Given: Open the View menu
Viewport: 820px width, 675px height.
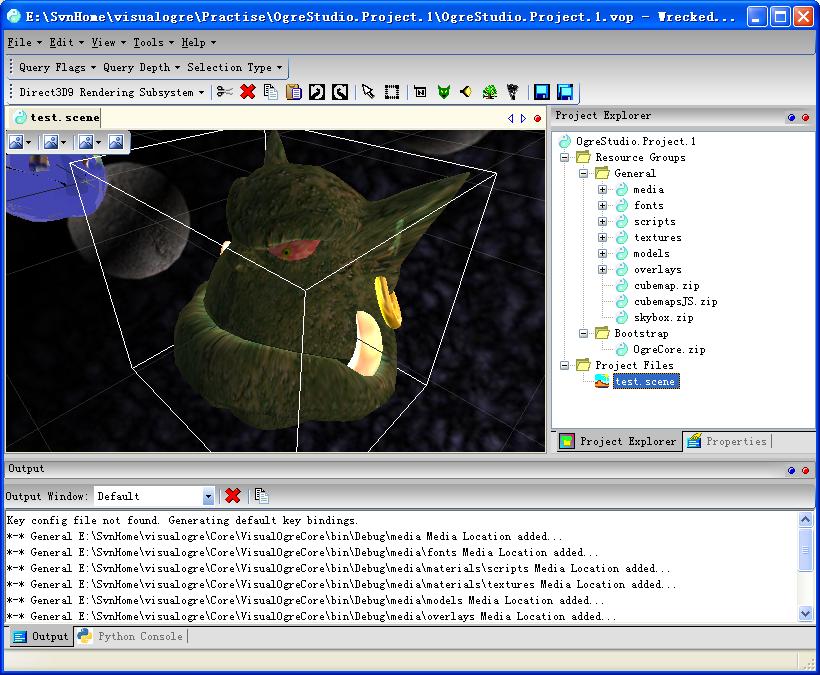Looking at the screenshot, I should point(108,42).
